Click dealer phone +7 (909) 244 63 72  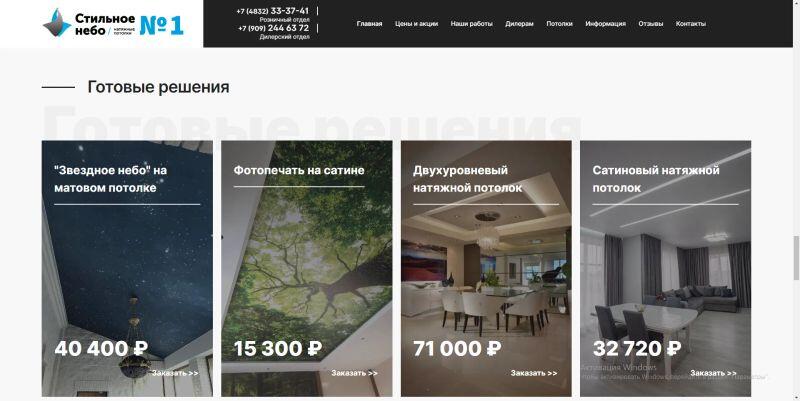click(273, 28)
